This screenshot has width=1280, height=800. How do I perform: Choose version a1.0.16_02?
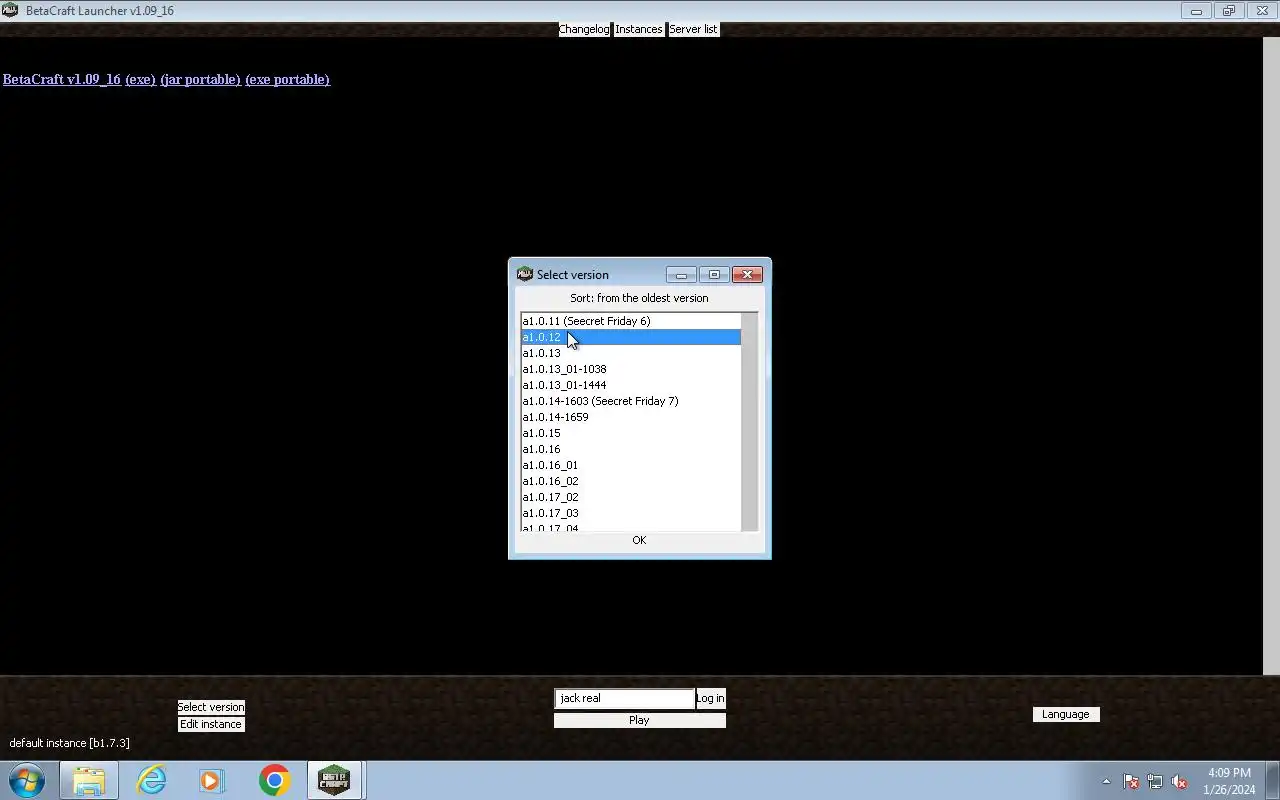coord(631,481)
